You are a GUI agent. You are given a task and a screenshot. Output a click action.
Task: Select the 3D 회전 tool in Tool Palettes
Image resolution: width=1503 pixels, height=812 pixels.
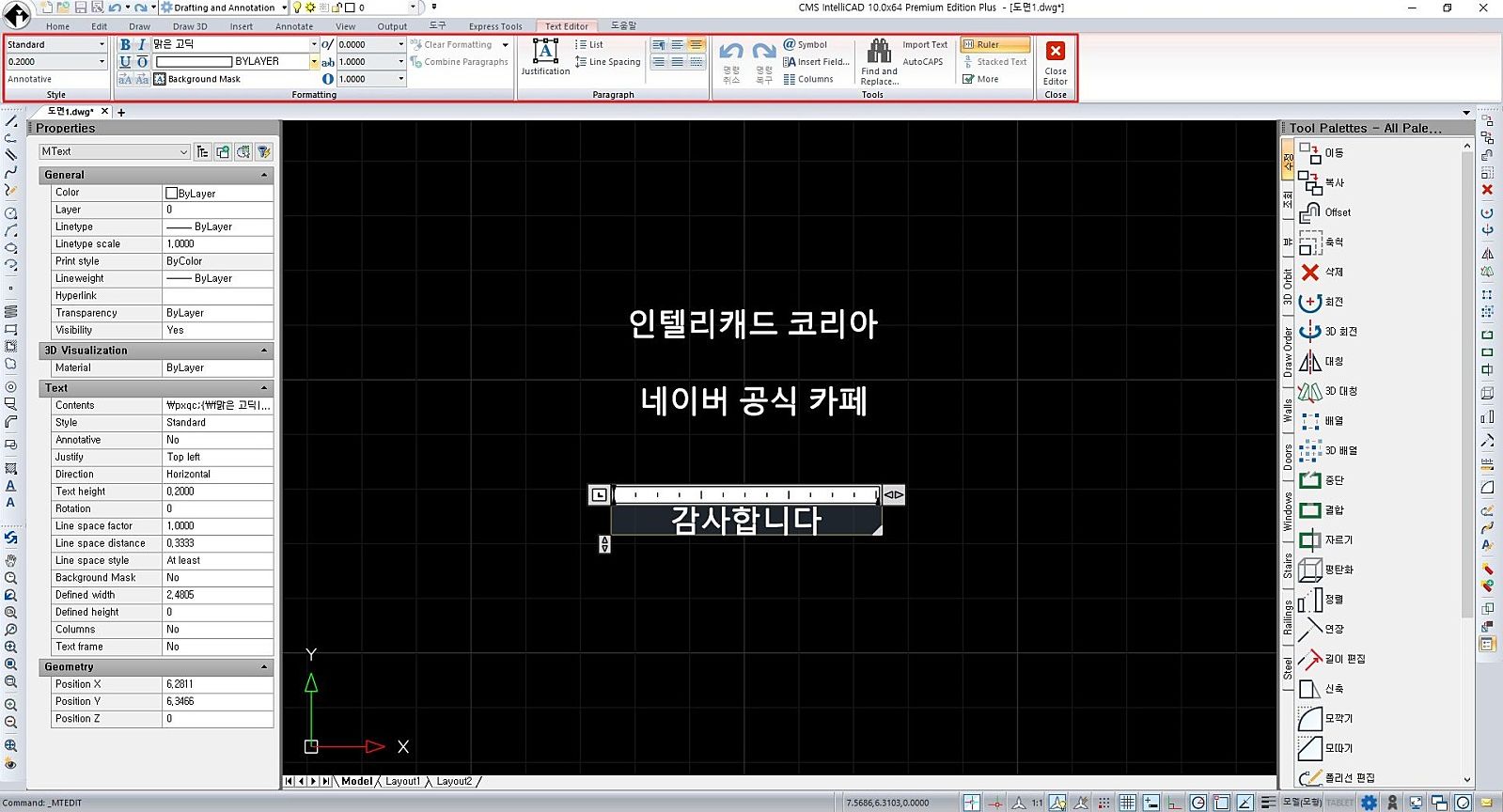point(1328,331)
